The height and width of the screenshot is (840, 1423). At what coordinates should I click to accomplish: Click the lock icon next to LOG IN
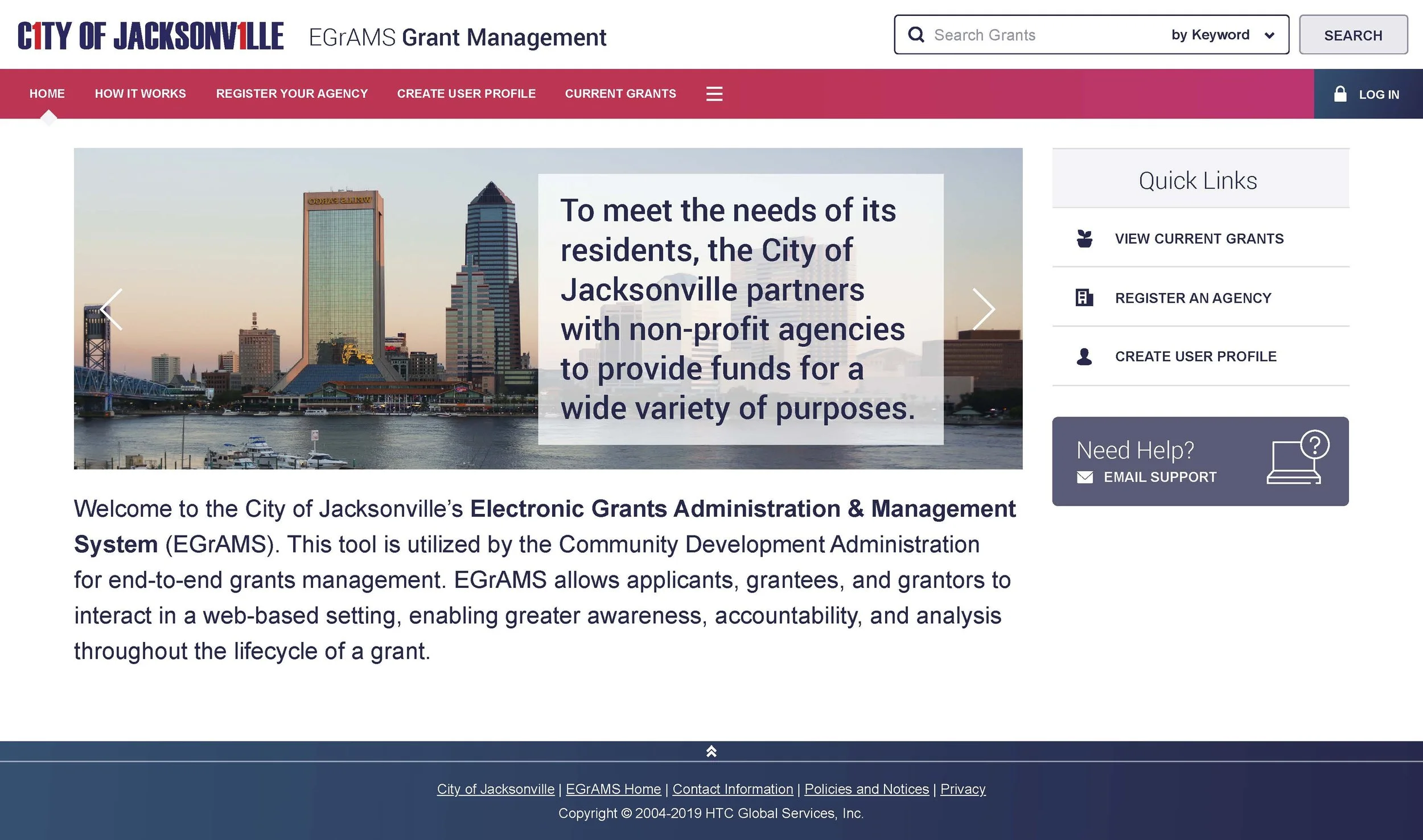tap(1342, 94)
